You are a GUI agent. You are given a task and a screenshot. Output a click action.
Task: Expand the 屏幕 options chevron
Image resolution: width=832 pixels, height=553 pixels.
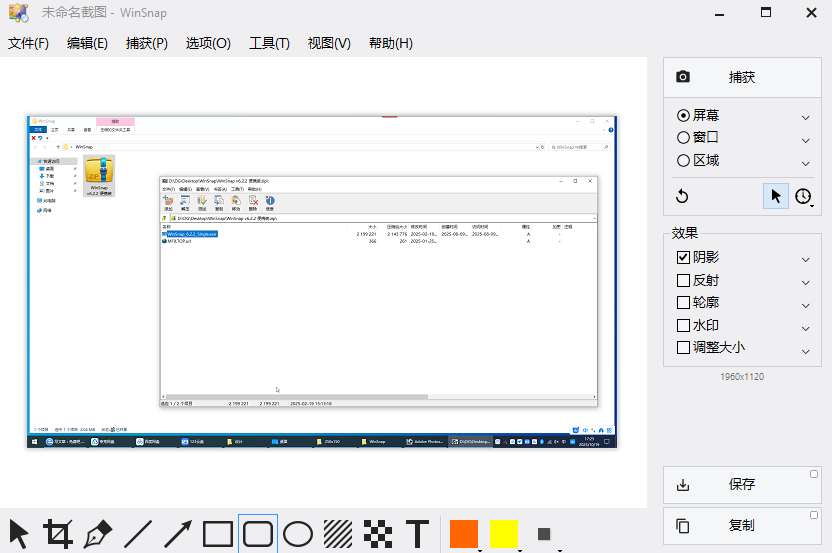(805, 117)
